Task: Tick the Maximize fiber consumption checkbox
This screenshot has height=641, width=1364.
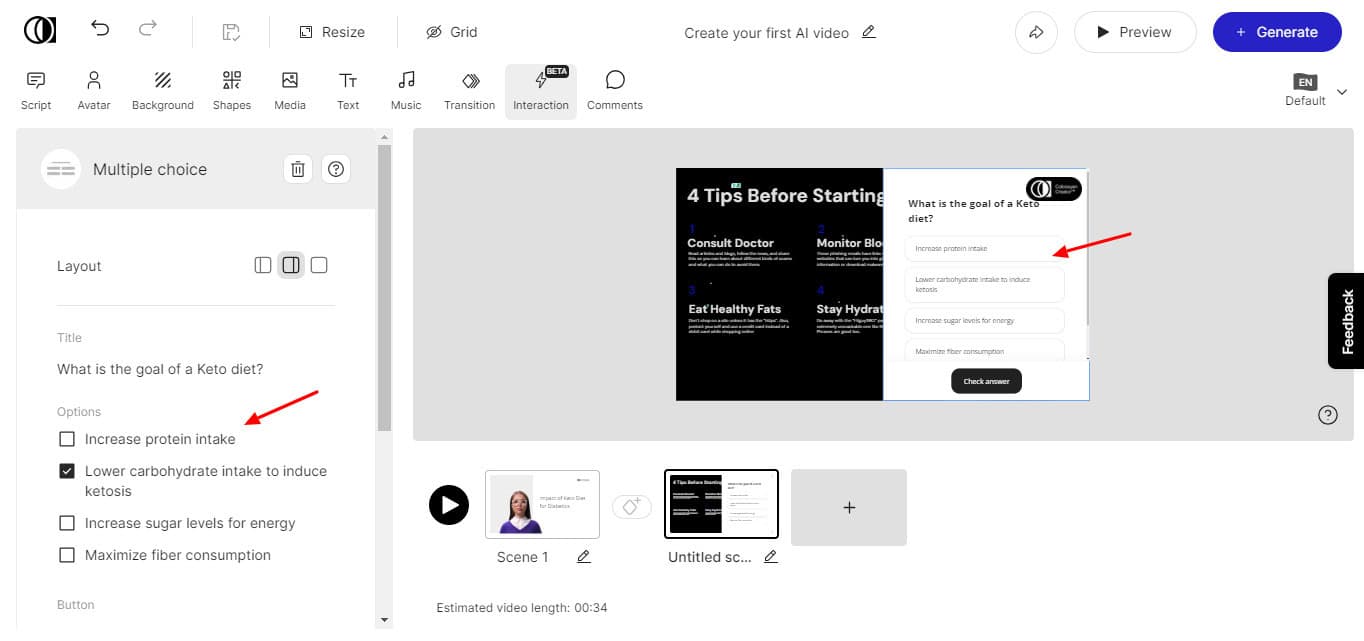Action: coord(67,555)
